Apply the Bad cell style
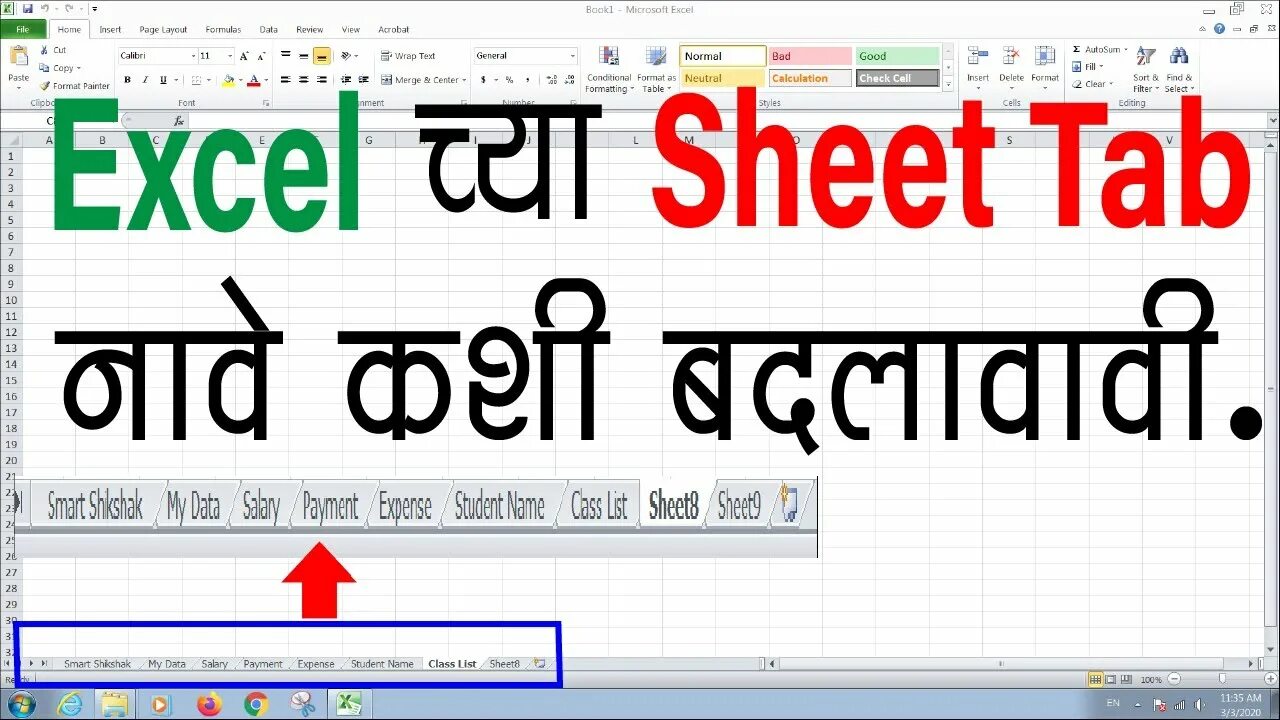Image resolution: width=1280 pixels, height=720 pixels. tap(810, 56)
